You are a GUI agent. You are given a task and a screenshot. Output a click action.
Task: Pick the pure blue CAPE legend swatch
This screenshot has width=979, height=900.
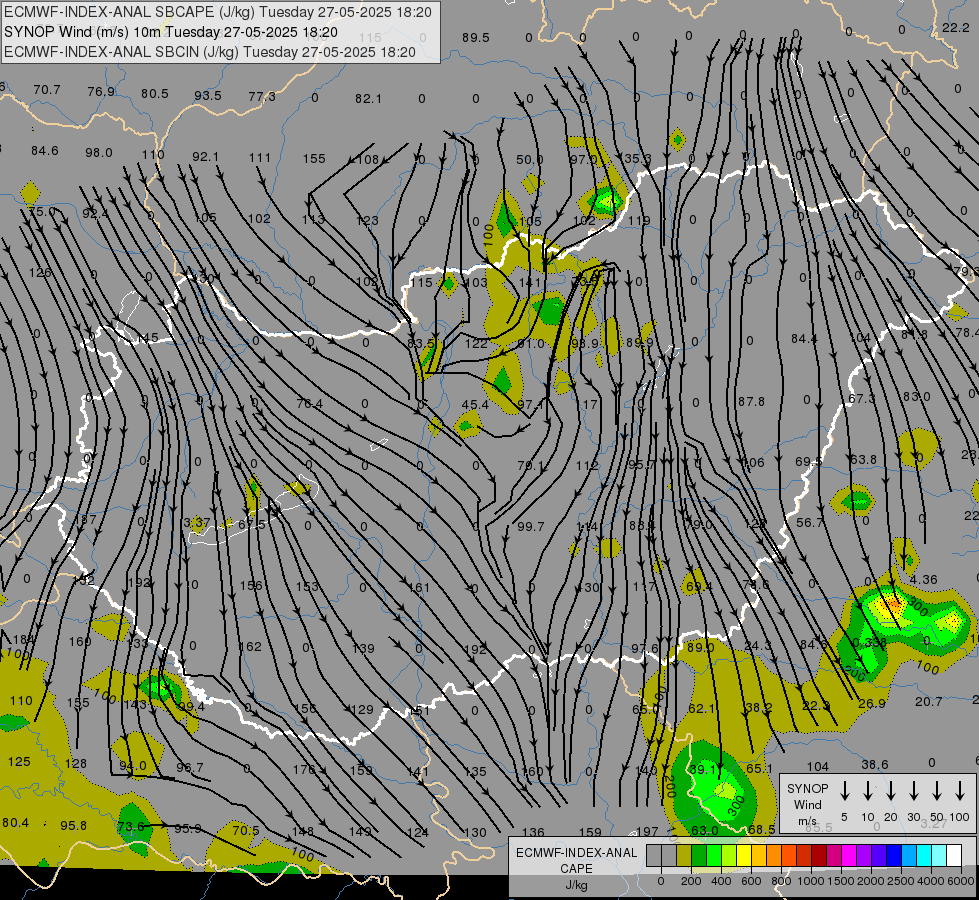(893, 856)
